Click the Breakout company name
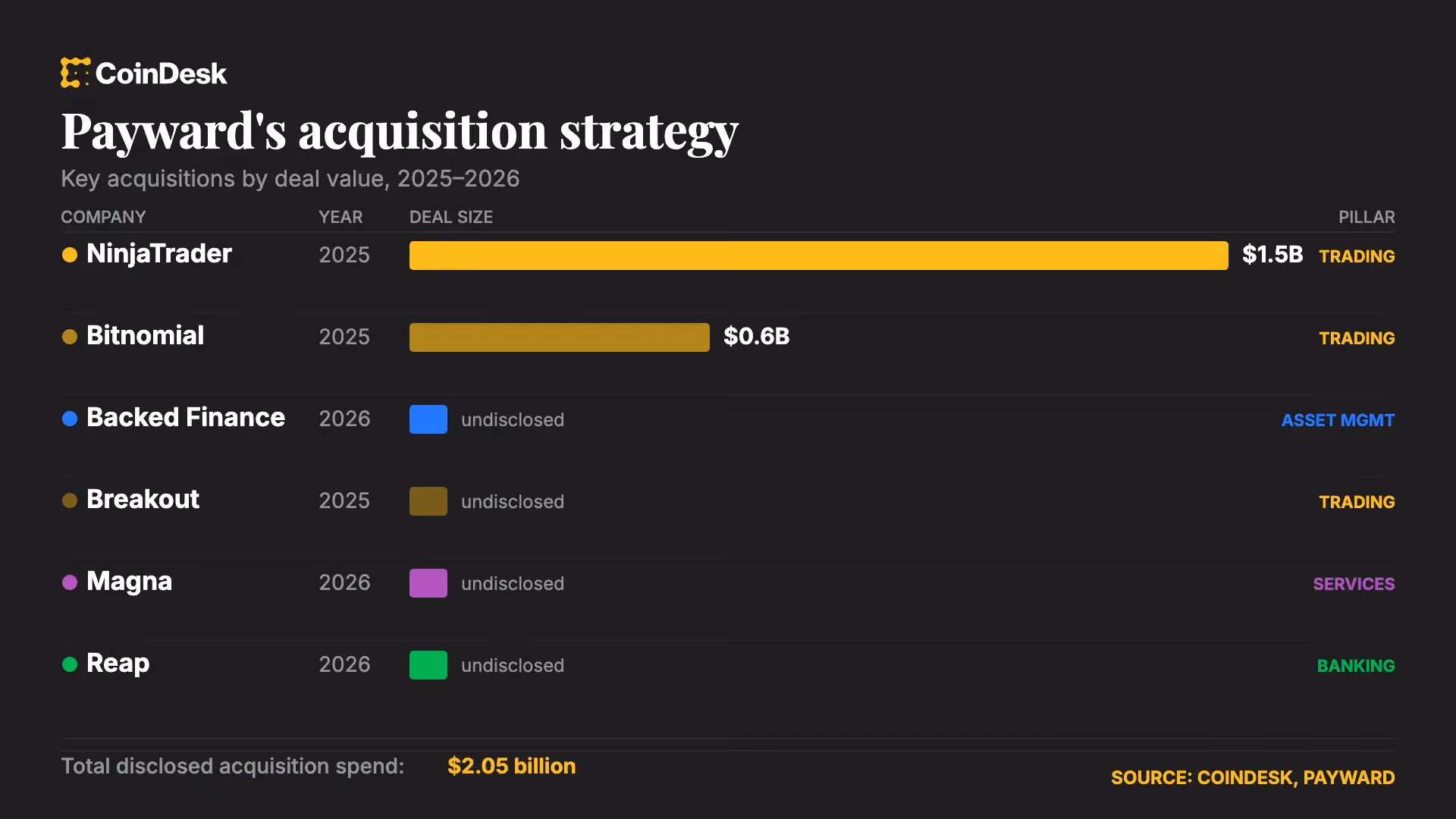Image resolution: width=1456 pixels, height=819 pixels. (x=143, y=499)
